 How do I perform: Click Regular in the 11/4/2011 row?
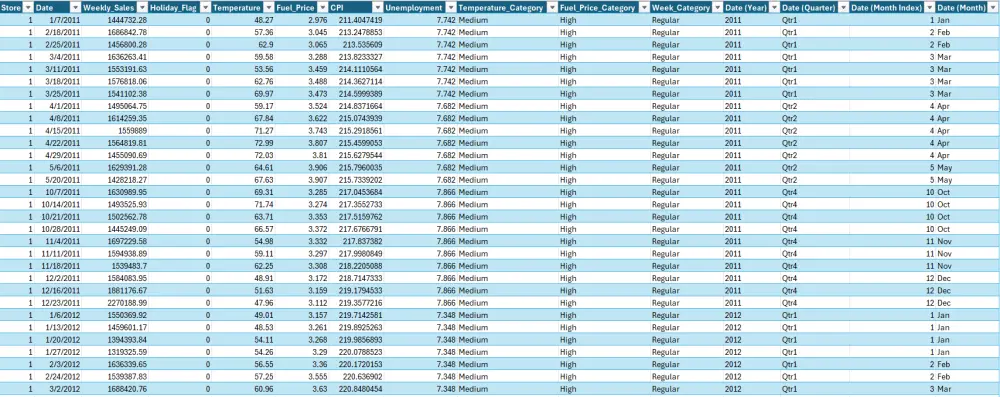pos(666,241)
